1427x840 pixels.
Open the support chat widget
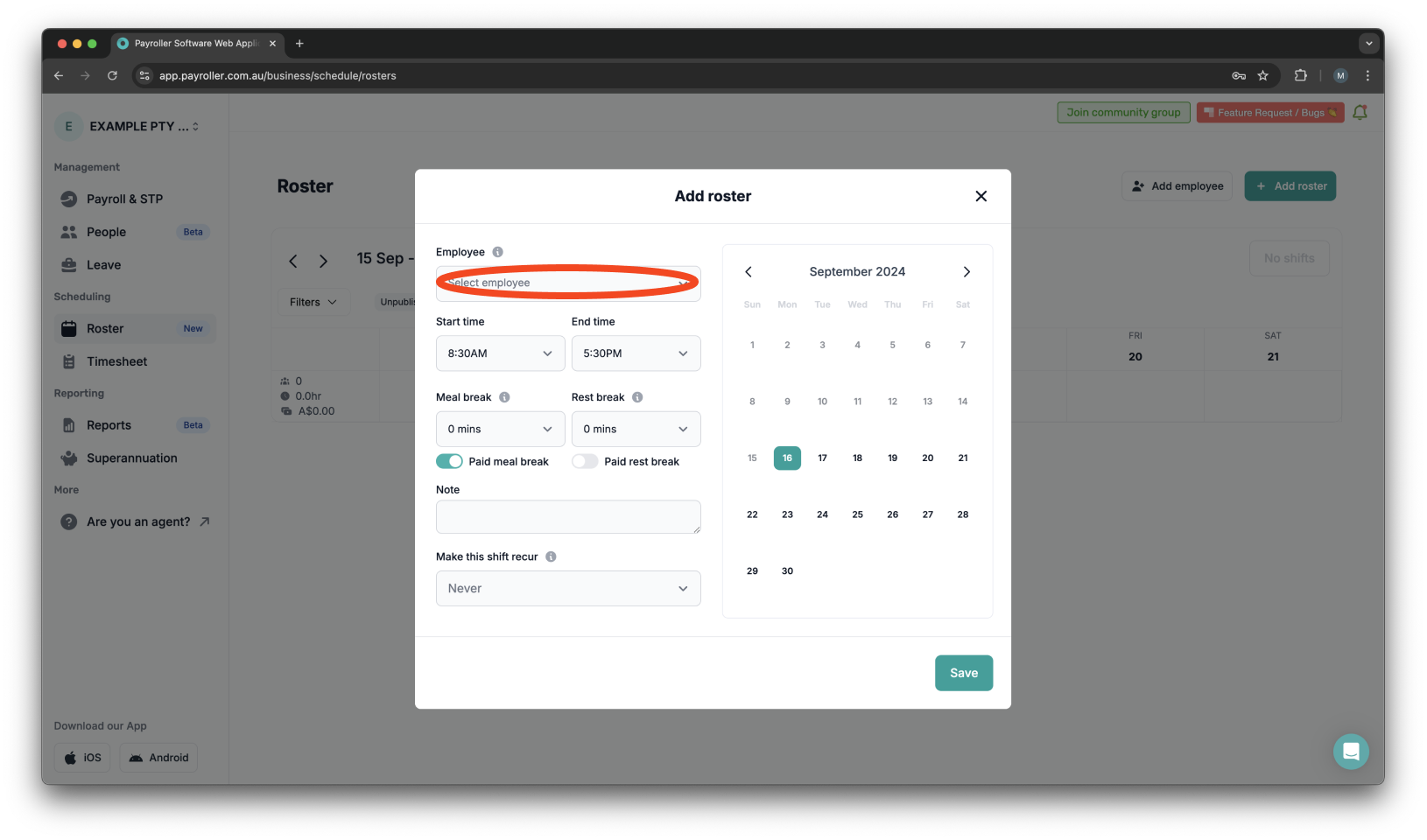tap(1351, 752)
